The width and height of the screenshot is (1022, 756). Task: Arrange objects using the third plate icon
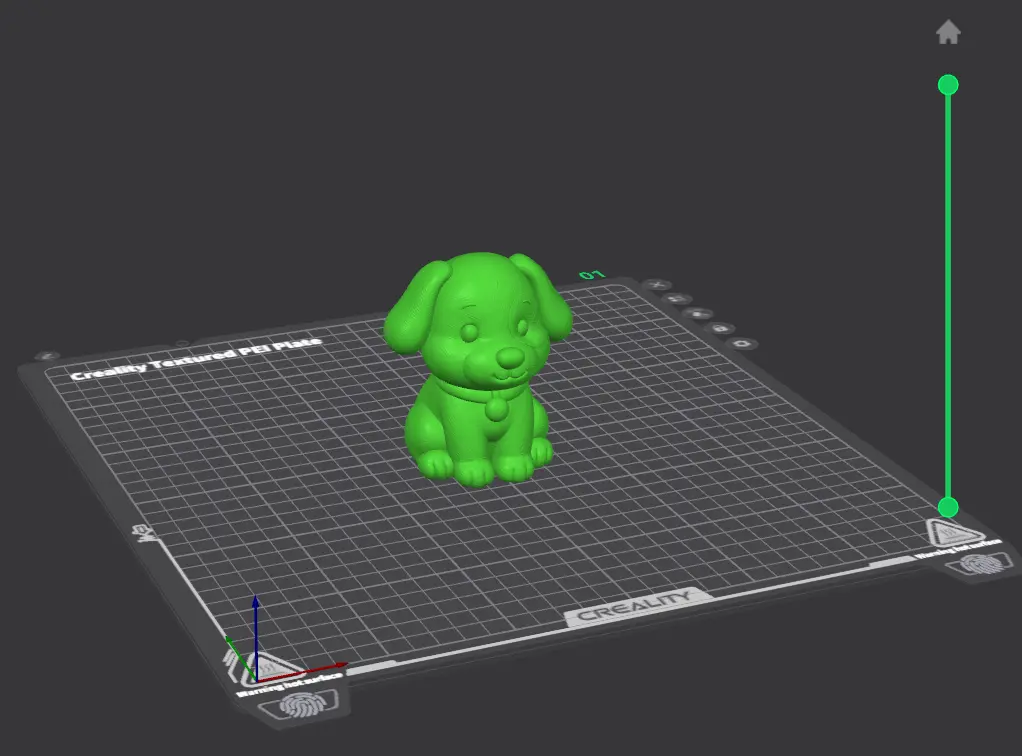[698, 313]
